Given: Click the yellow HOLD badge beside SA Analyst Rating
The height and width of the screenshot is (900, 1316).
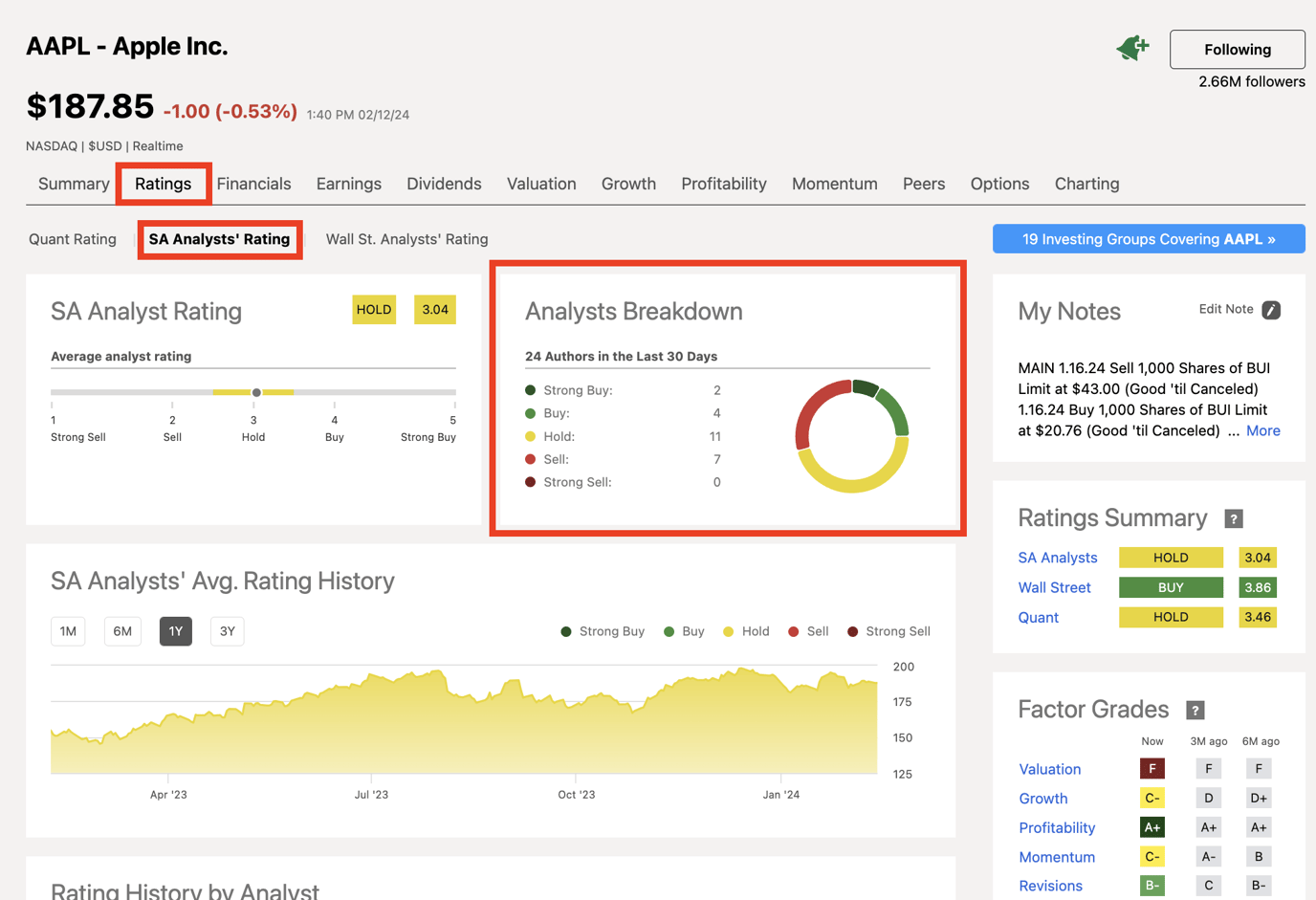Looking at the screenshot, I should (x=374, y=310).
